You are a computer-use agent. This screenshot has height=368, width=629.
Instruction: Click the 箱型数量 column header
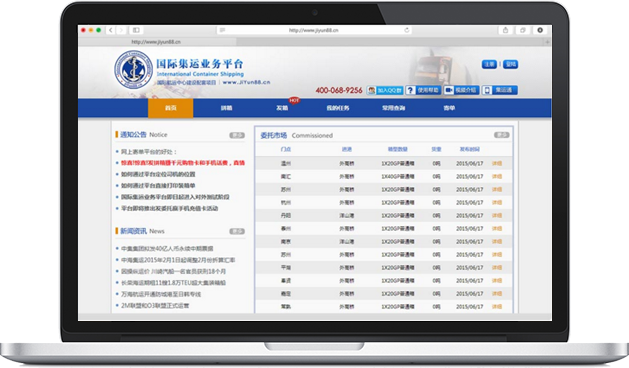(x=398, y=149)
